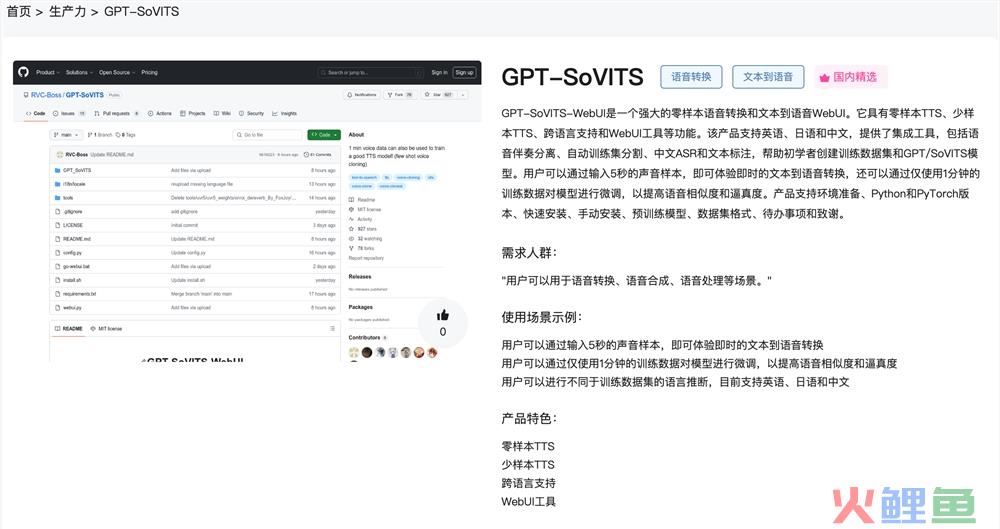1000x529 pixels.
Task: Click the webui.py file icon
Action: pos(57,308)
